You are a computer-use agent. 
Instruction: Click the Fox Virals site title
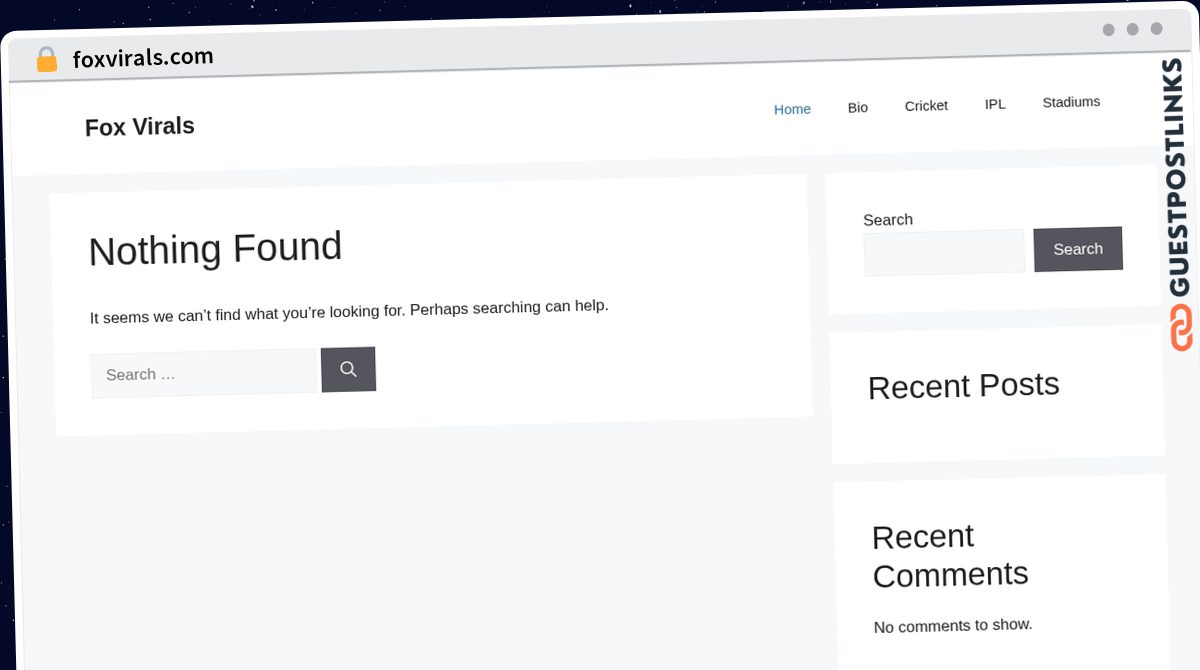click(140, 127)
